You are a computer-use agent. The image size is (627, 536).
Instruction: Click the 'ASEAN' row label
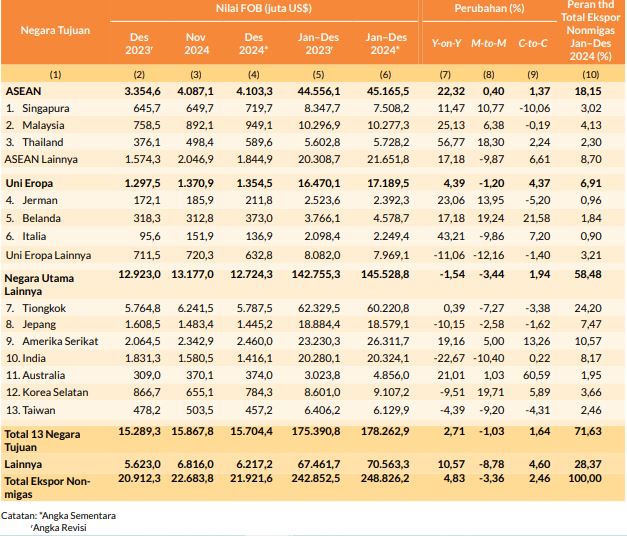click(x=24, y=90)
